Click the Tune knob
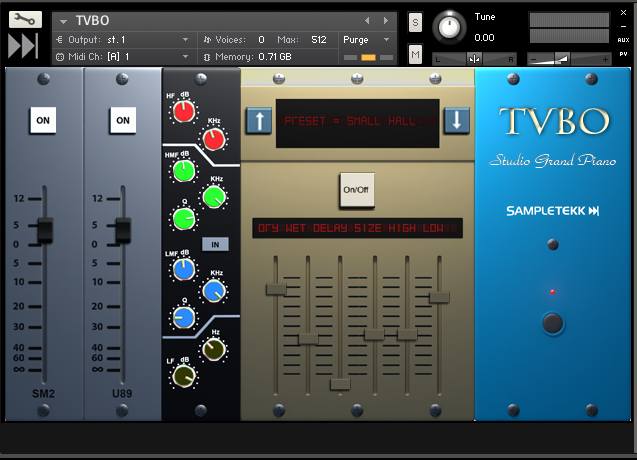 [449, 27]
